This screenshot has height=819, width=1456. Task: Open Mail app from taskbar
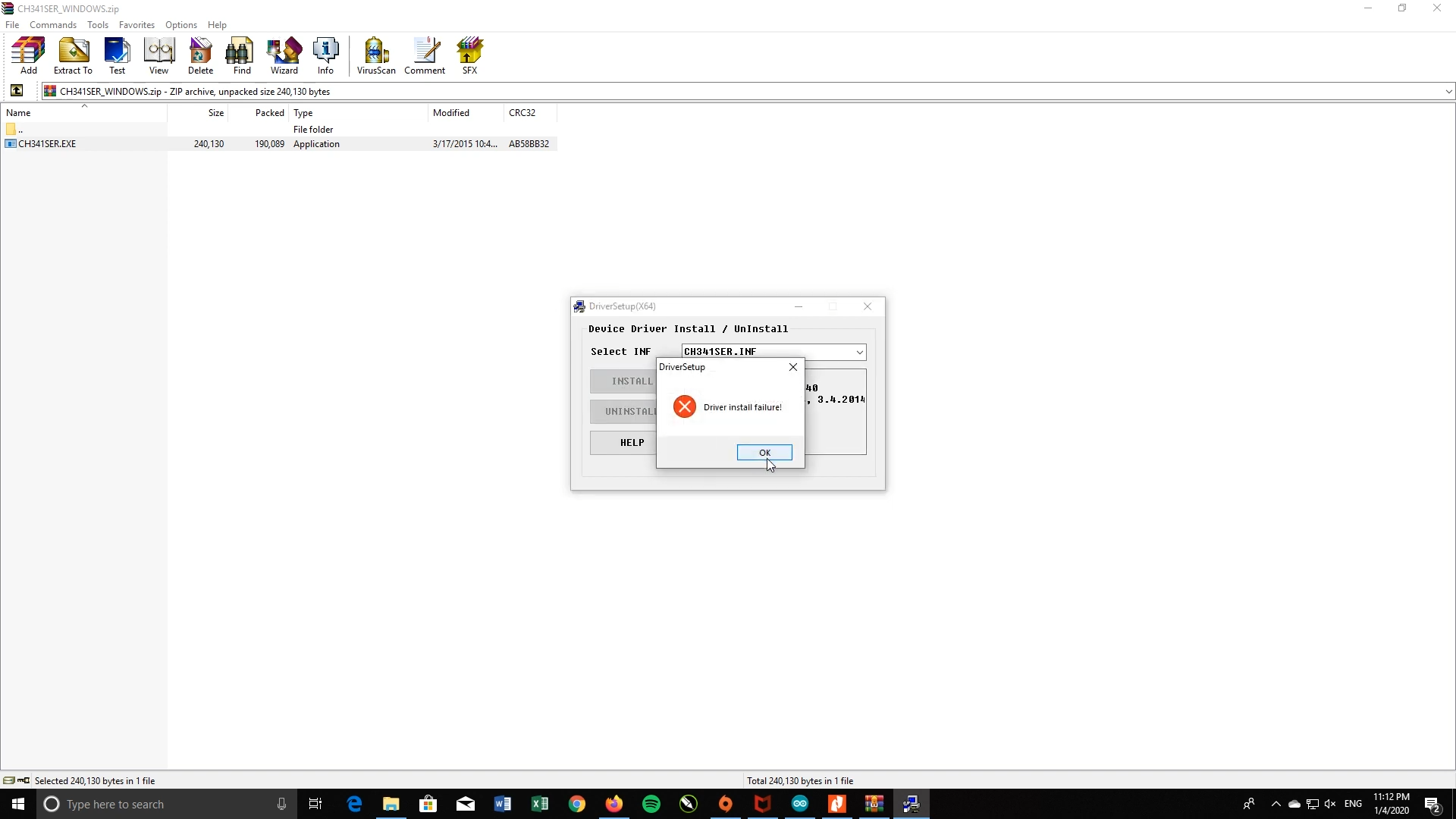pyautogui.click(x=466, y=804)
